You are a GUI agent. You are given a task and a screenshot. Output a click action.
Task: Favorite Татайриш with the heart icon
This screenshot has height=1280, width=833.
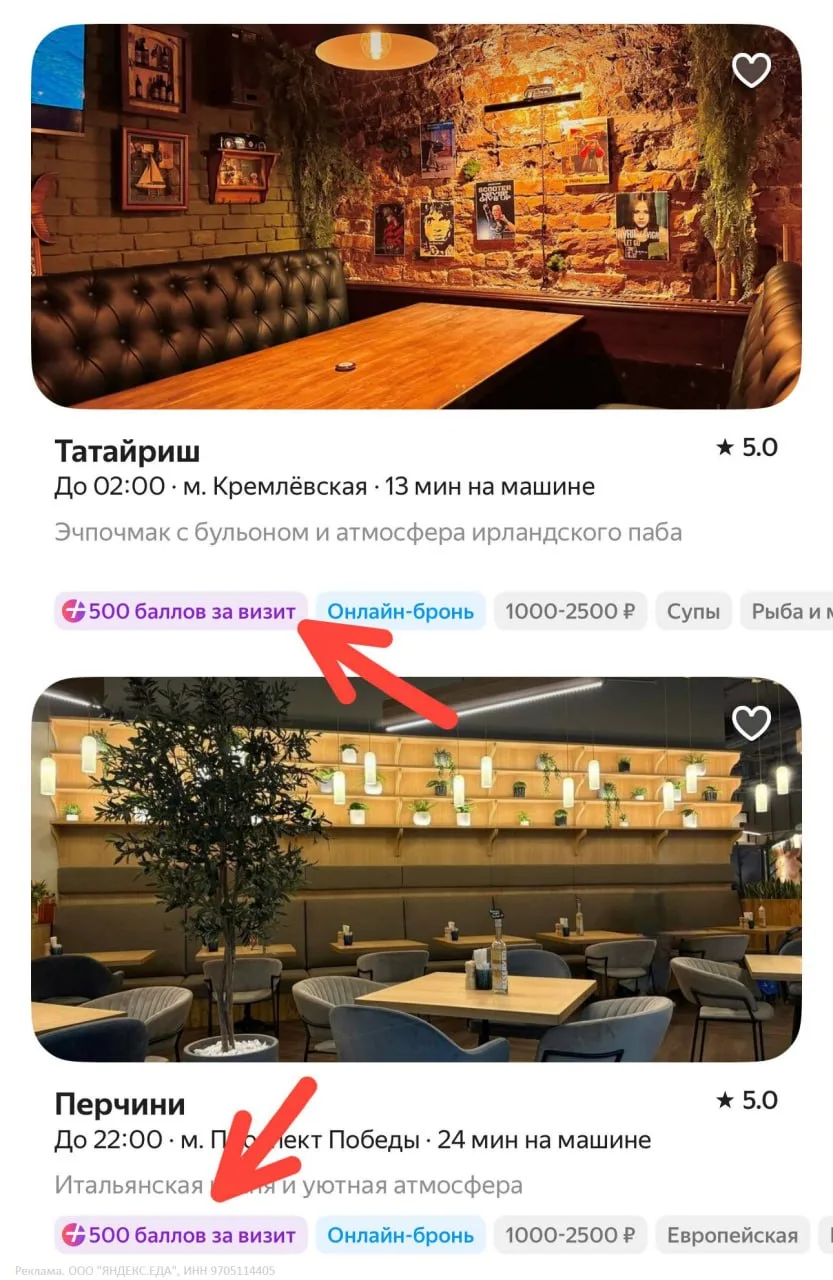coord(751,70)
